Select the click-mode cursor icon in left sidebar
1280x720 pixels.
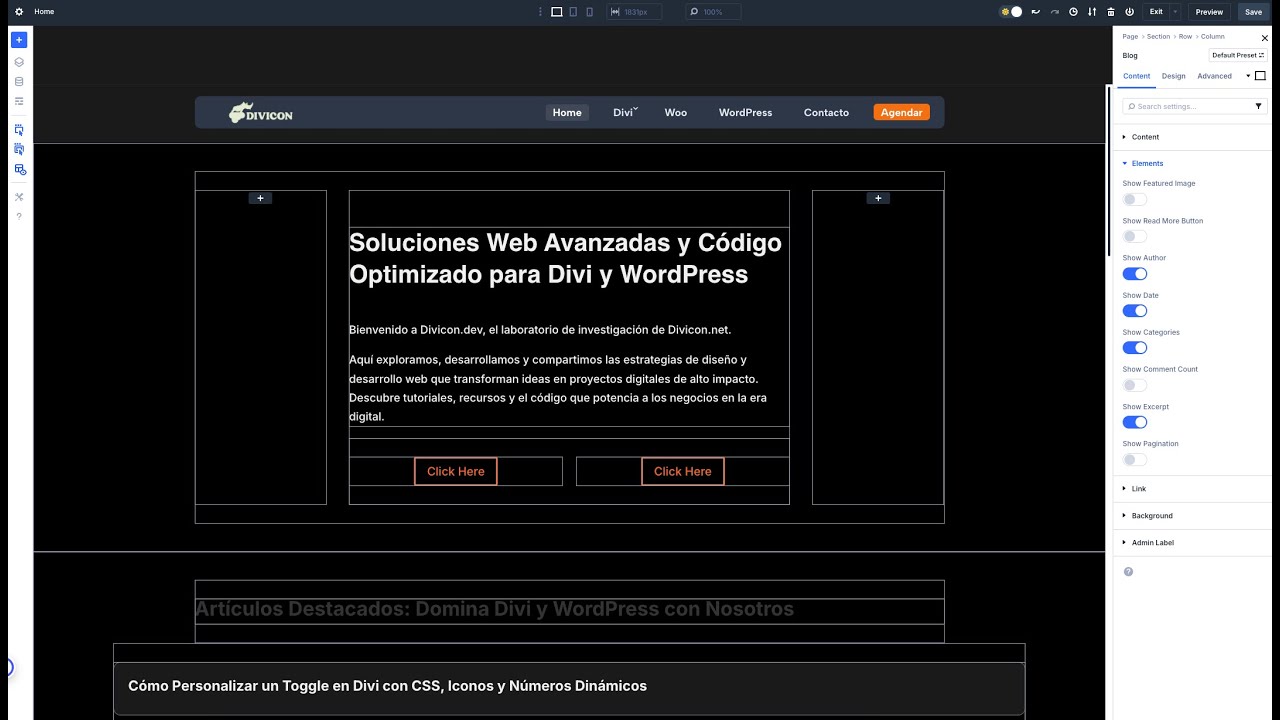point(19,130)
